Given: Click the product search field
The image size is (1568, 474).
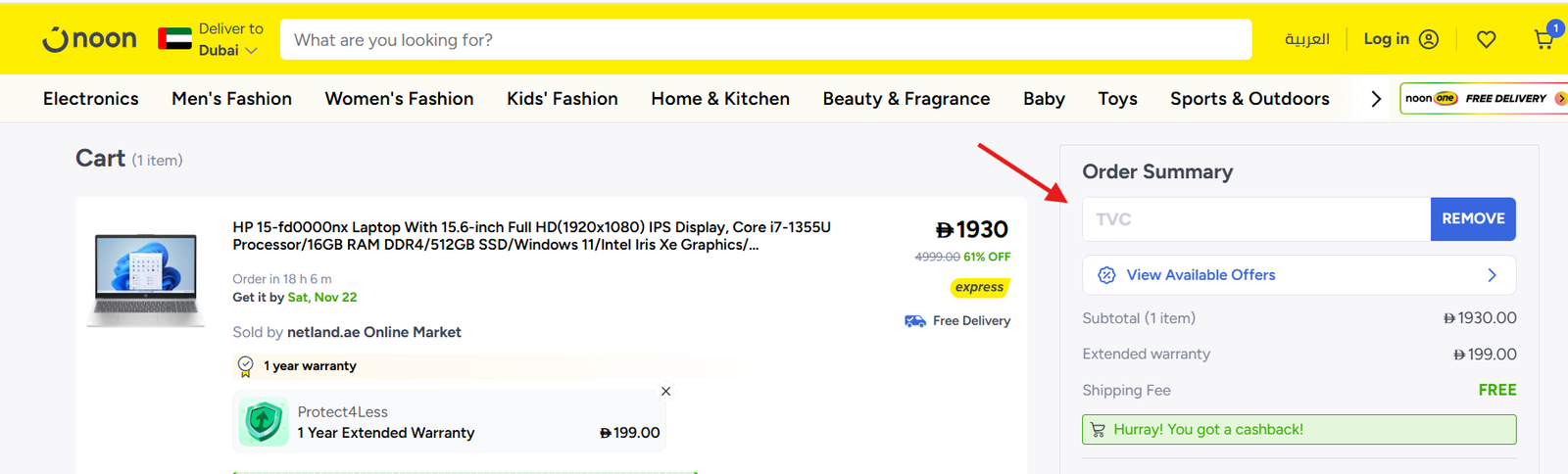Looking at the screenshot, I should point(764,40).
